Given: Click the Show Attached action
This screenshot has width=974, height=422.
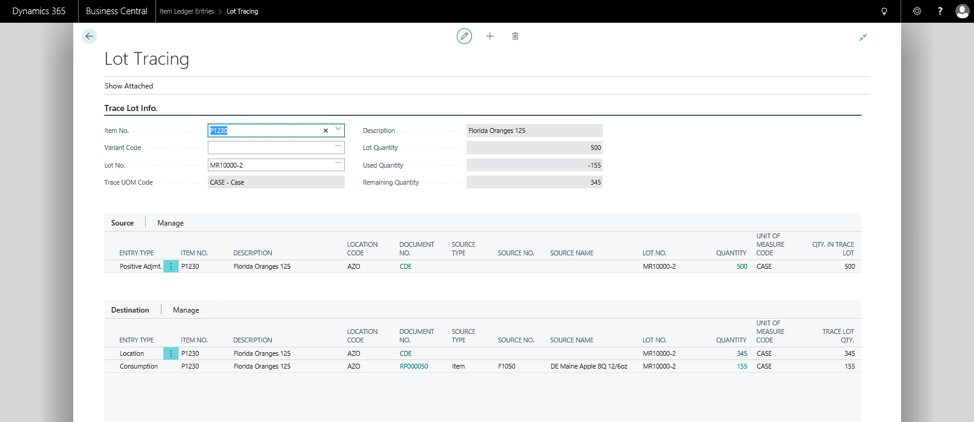Looking at the screenshot, I should [129, 86].
